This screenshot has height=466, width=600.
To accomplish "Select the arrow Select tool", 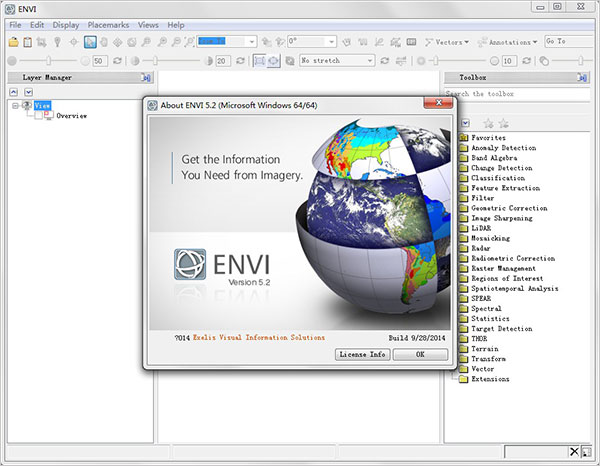I will (x=90, y=42).
